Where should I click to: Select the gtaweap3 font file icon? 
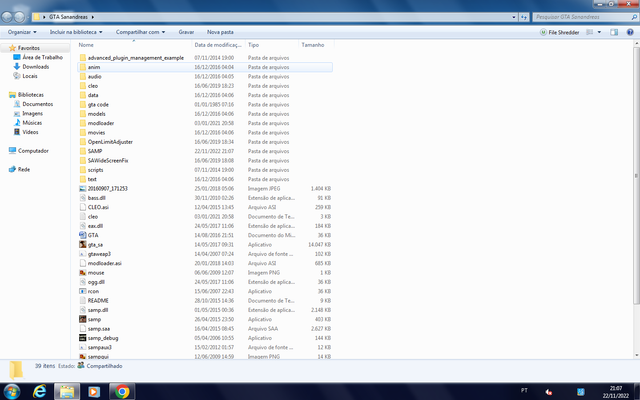(83, 254)
